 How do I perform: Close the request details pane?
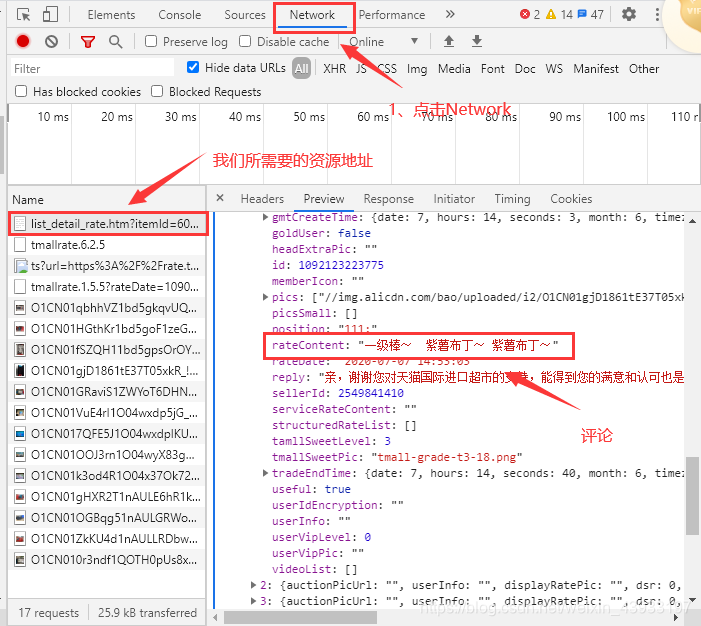pos(220,198)
